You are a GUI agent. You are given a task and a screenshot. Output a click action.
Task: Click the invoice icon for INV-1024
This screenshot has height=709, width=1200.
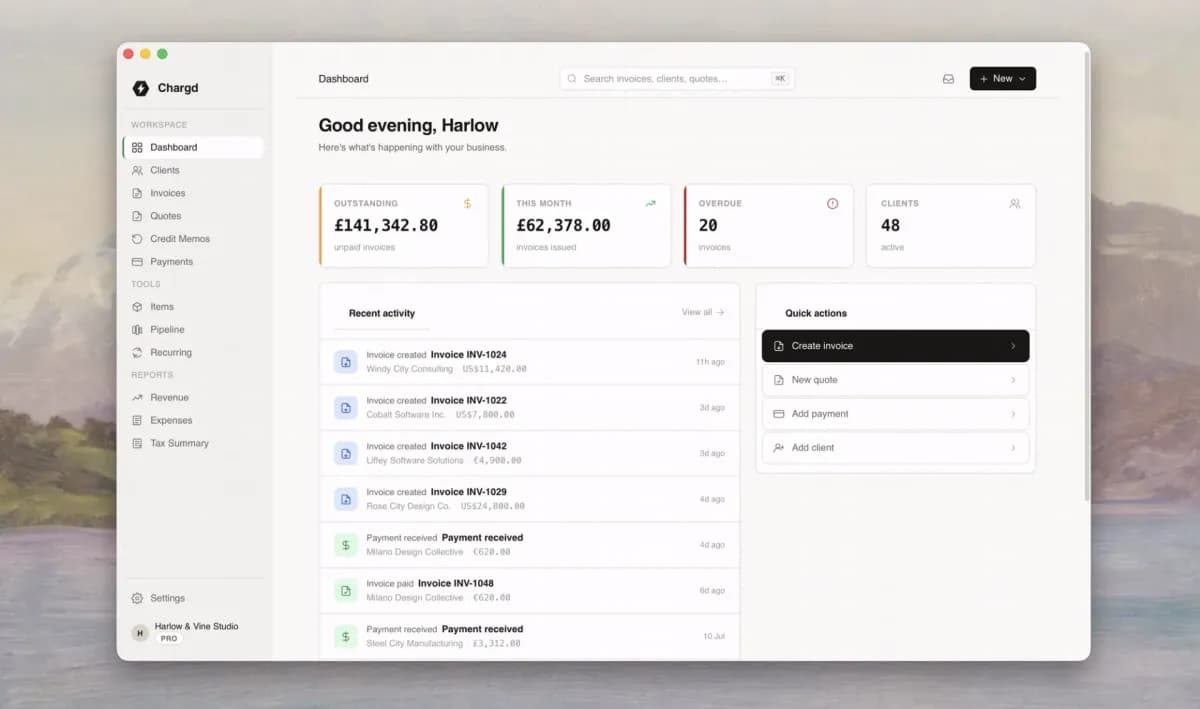click(345, 362)
